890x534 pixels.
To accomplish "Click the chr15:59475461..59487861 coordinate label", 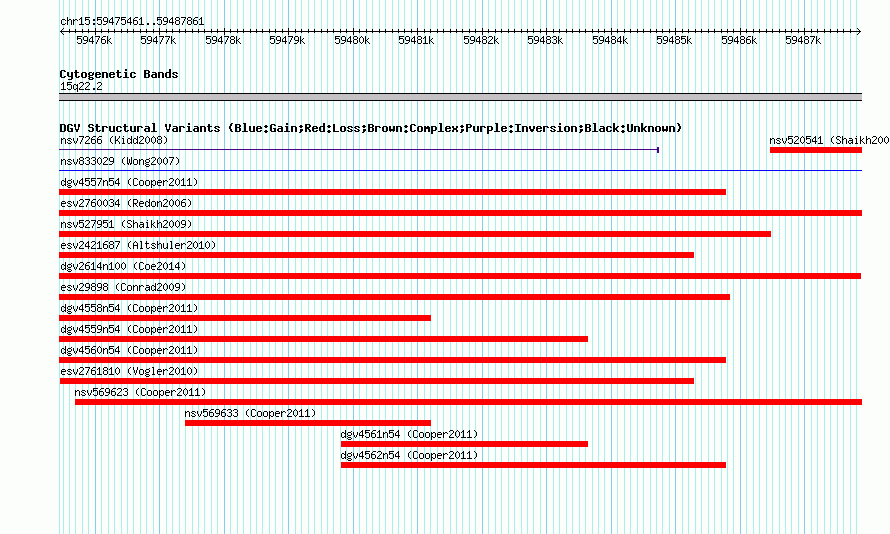I will click(x=132, y=22).
